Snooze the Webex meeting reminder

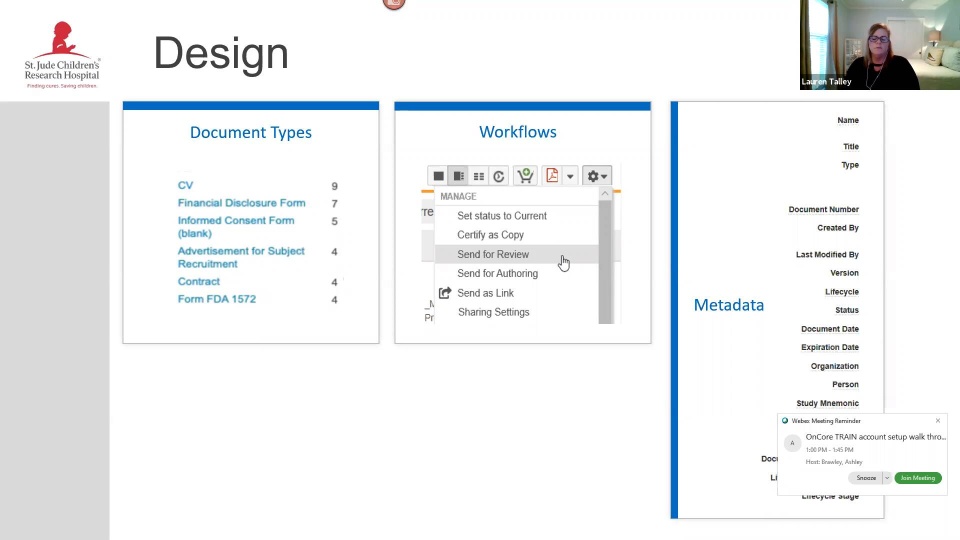tap(866, 478)
